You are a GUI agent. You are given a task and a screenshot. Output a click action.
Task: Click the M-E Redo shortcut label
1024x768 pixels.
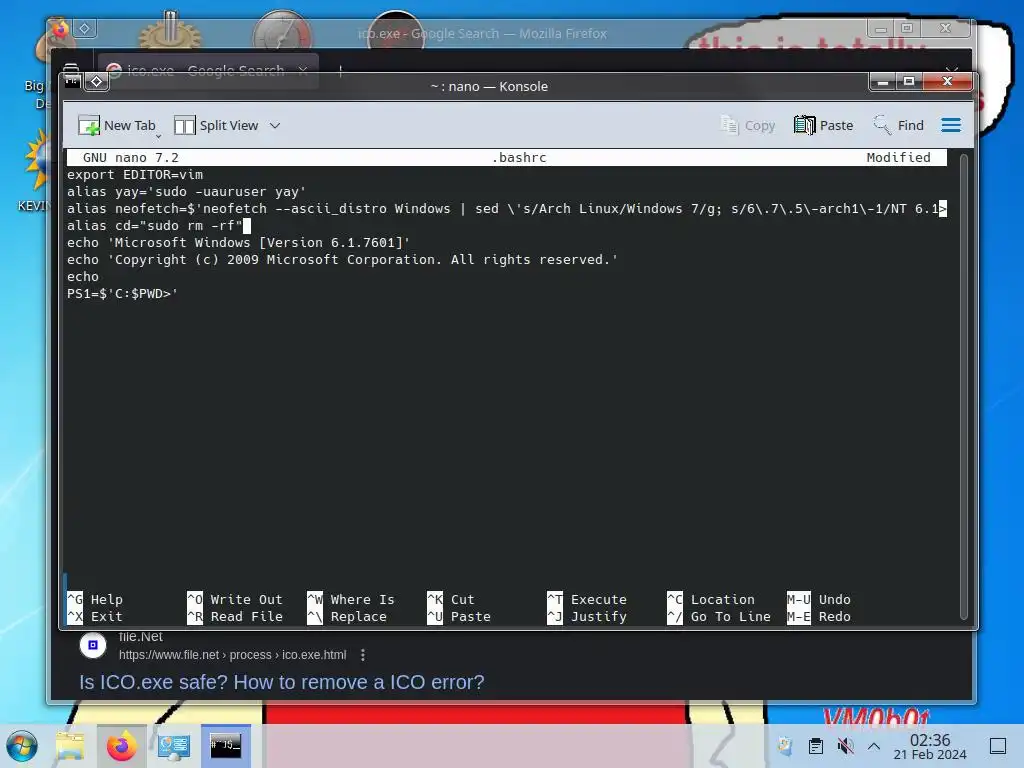click(818, 616)
